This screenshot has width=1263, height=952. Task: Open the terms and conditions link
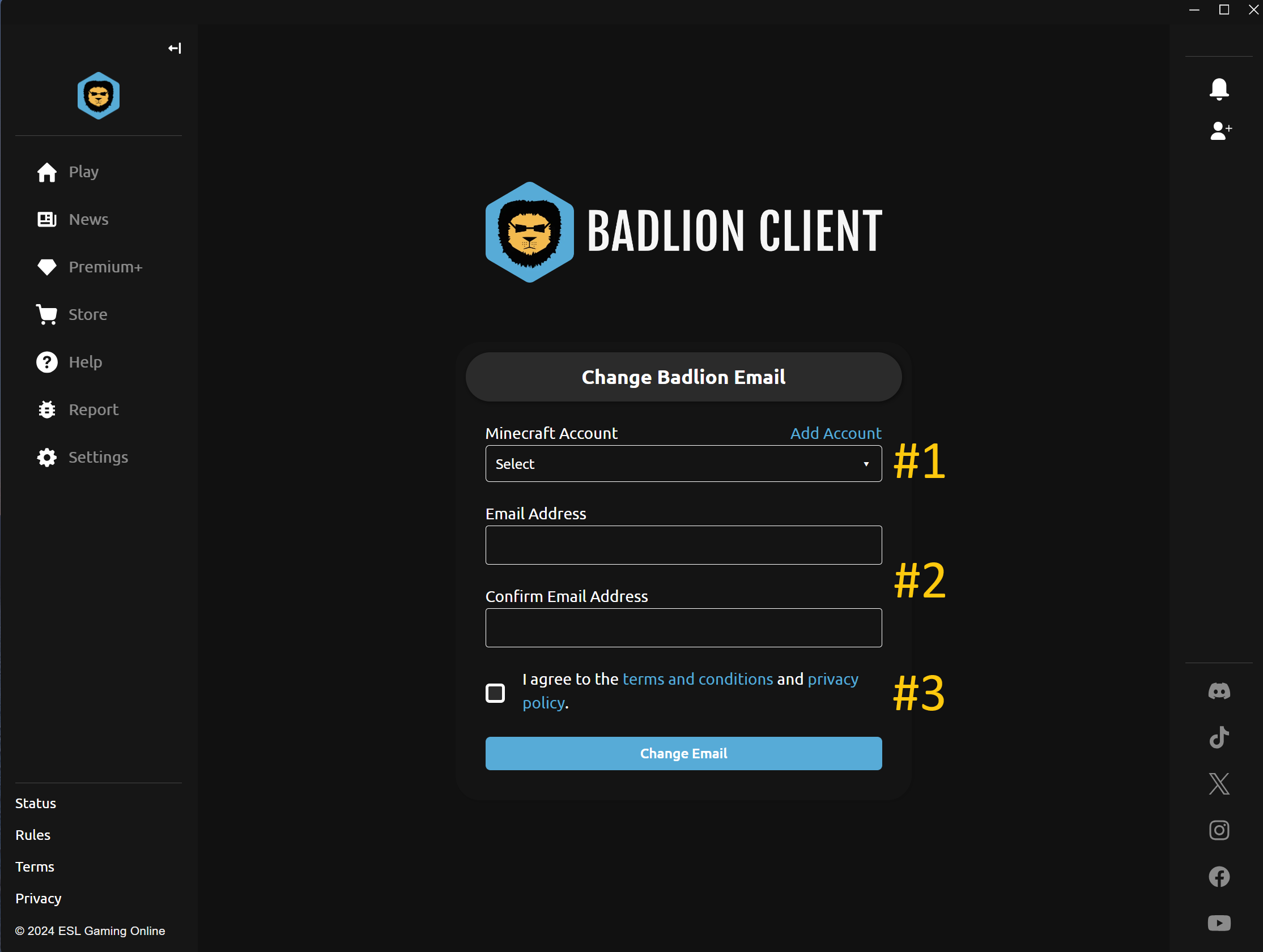[698, 679]
